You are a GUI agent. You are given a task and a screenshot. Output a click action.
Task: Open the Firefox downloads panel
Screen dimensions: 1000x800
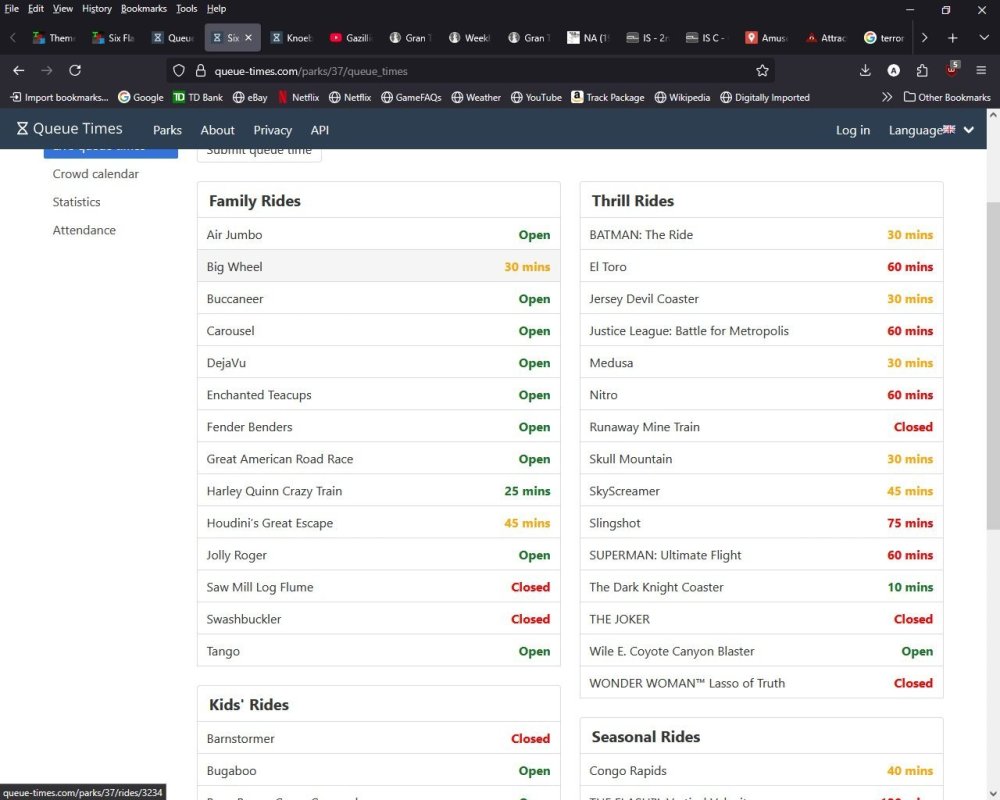865,71
